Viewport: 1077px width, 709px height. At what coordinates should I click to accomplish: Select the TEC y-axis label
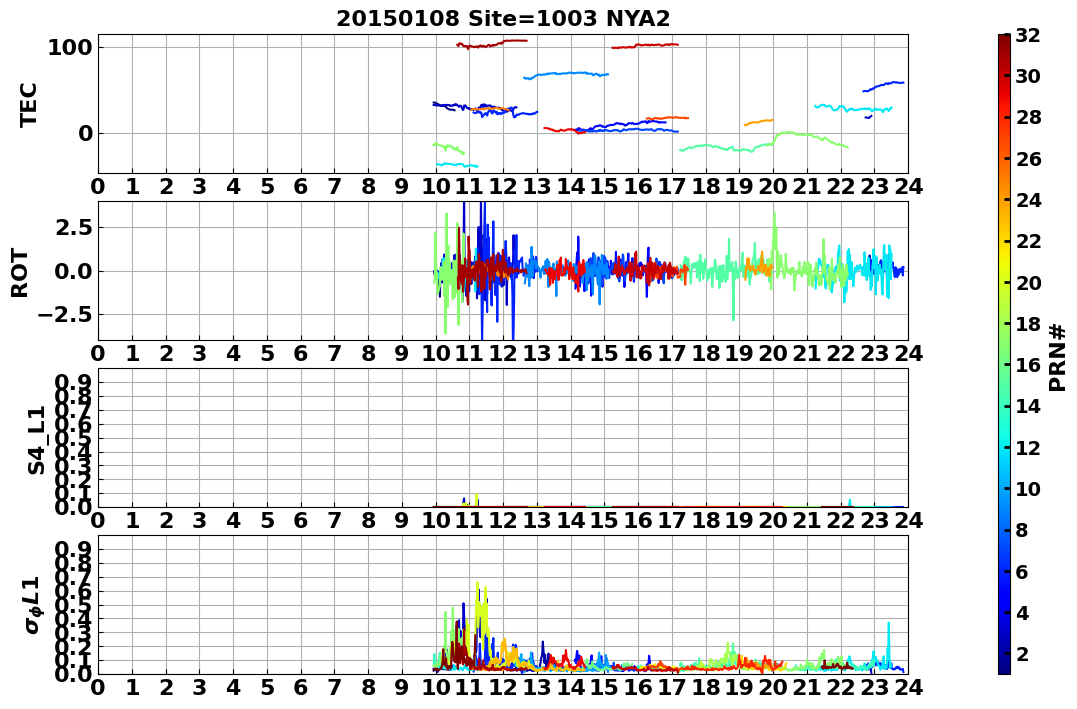coord(28,104)
